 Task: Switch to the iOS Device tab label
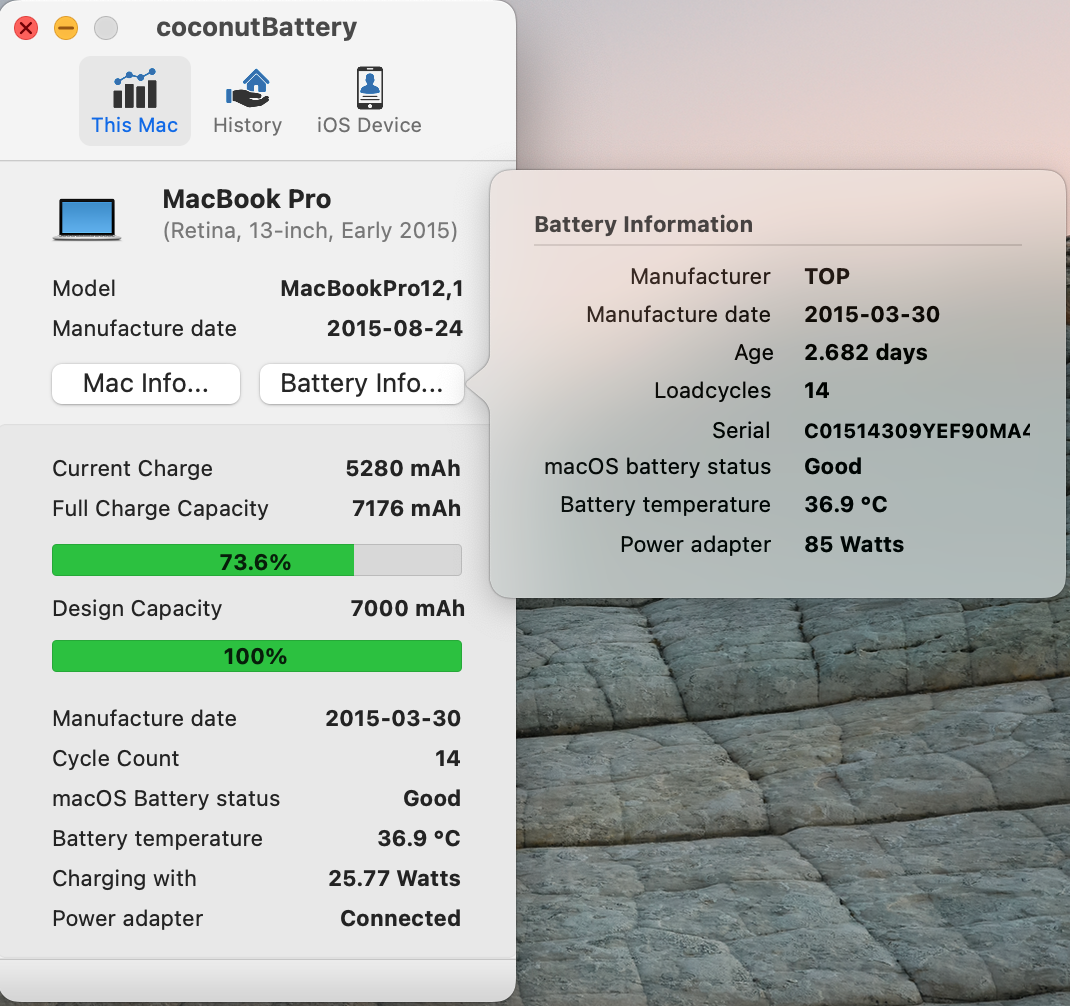pos(369,126)
